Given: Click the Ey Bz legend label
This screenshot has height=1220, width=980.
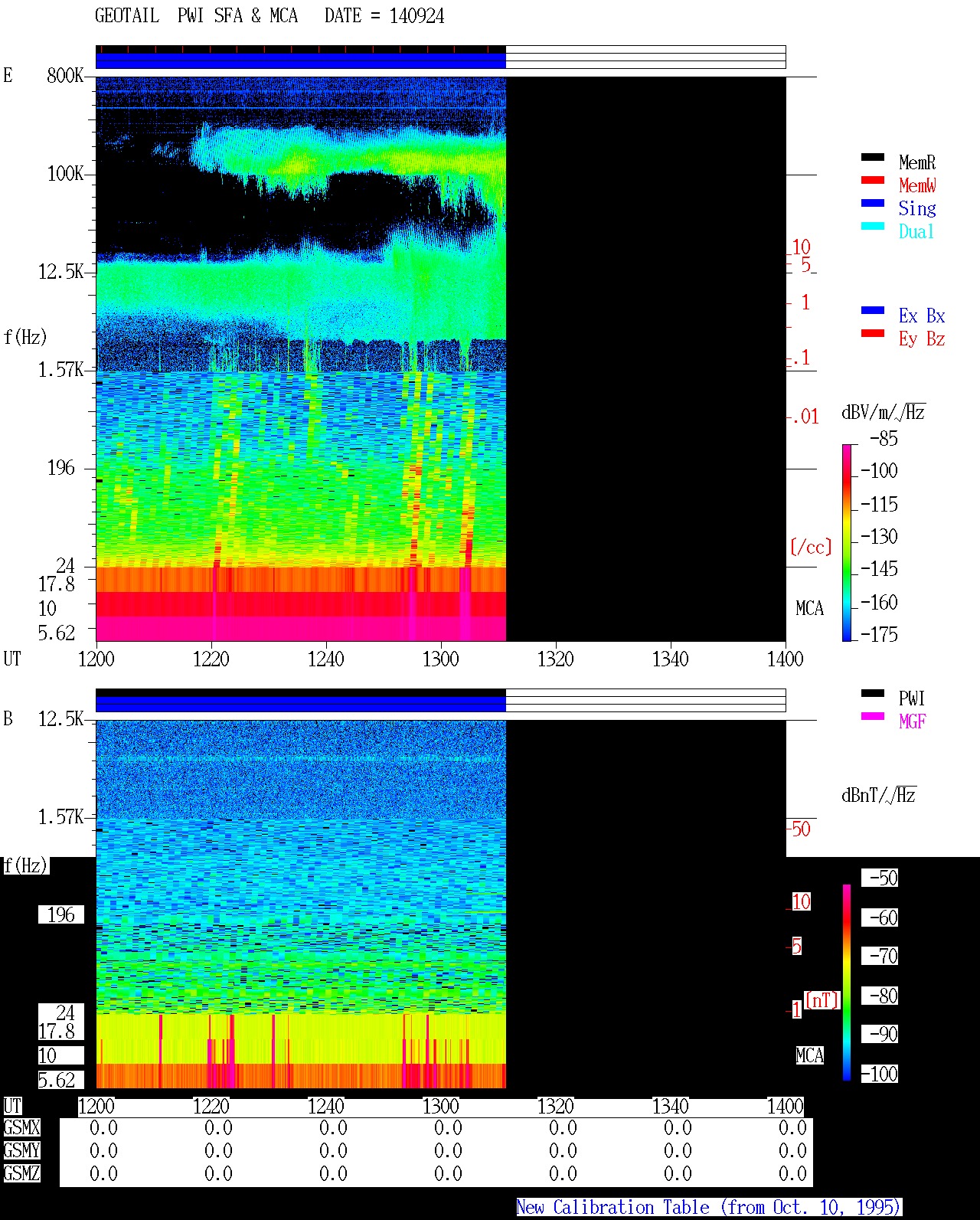Looking at the screenshot, I should point(922,339).
